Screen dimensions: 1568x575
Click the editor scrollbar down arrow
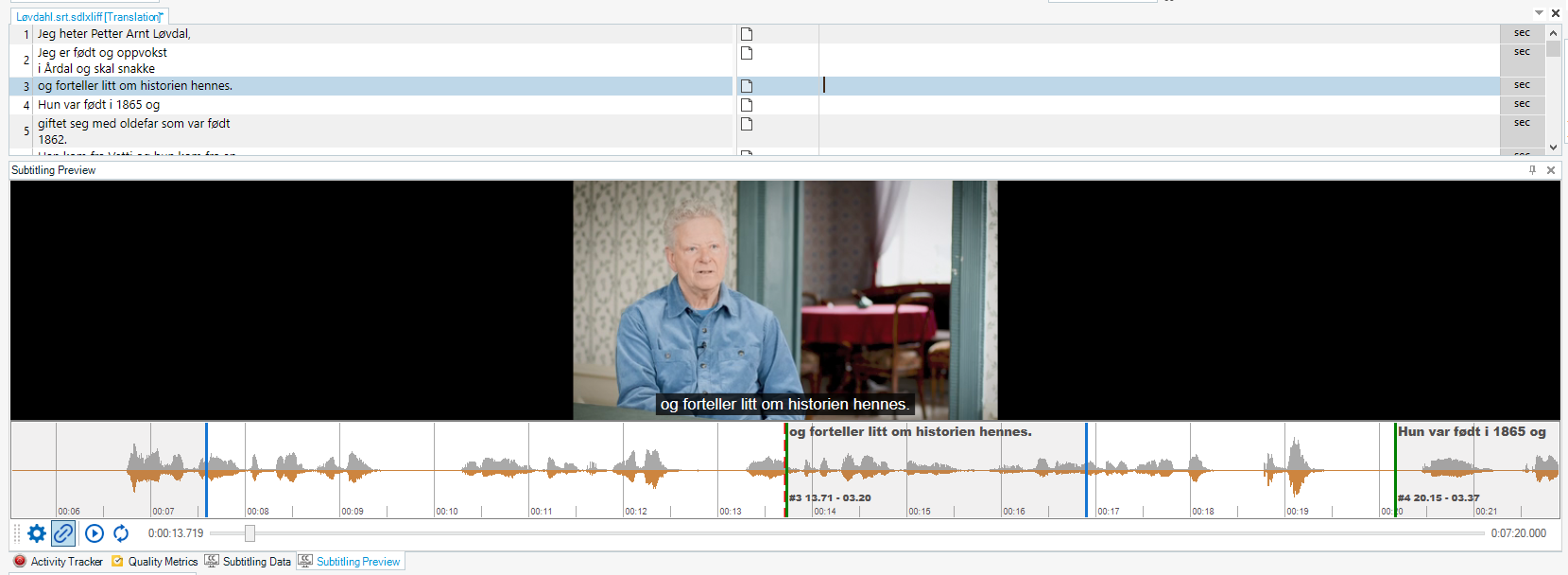coord(1553,148)
